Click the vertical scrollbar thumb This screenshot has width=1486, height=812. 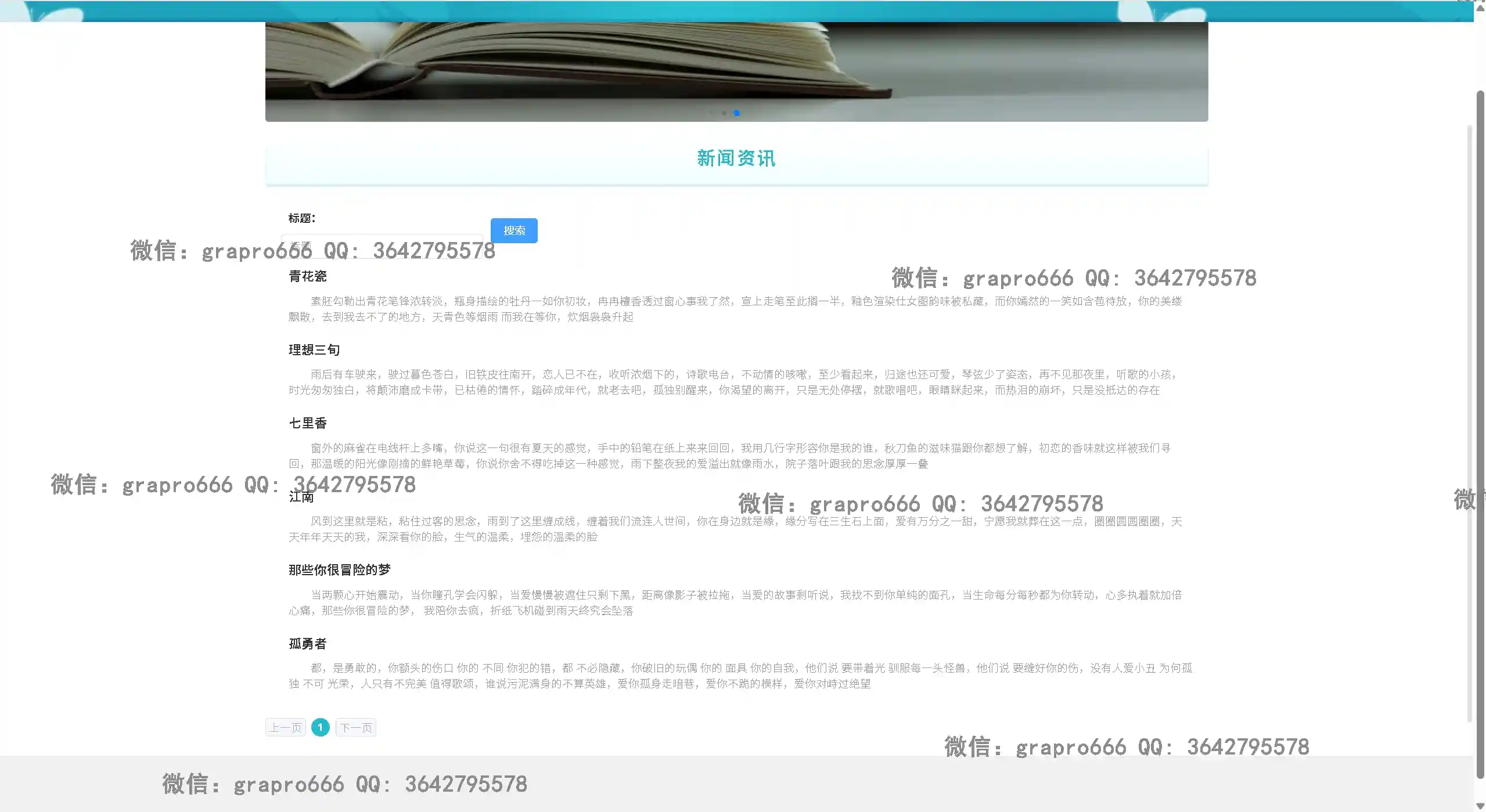(1480, 435)
